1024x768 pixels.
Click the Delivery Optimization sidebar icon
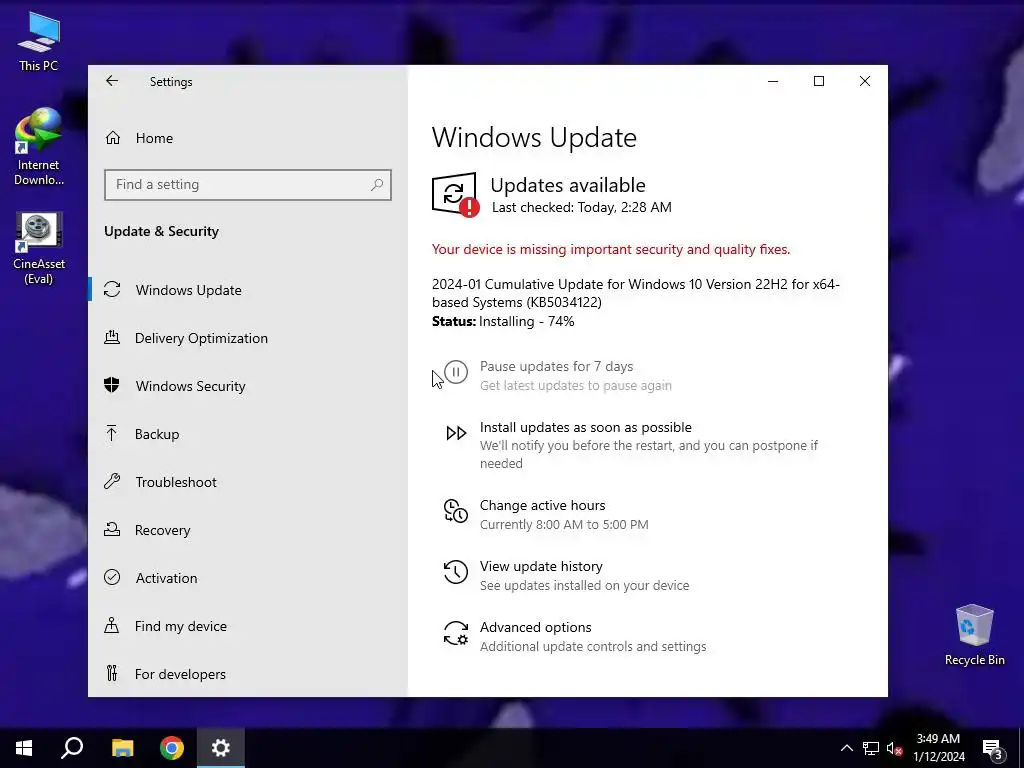click(112, 338)
